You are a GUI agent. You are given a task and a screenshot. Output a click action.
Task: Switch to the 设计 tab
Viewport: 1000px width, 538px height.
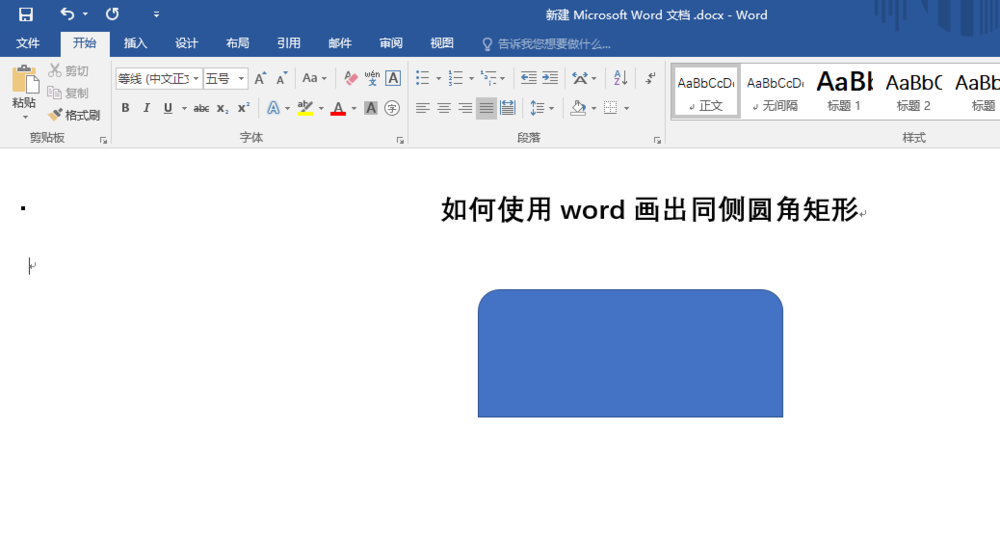coord(186,43)
